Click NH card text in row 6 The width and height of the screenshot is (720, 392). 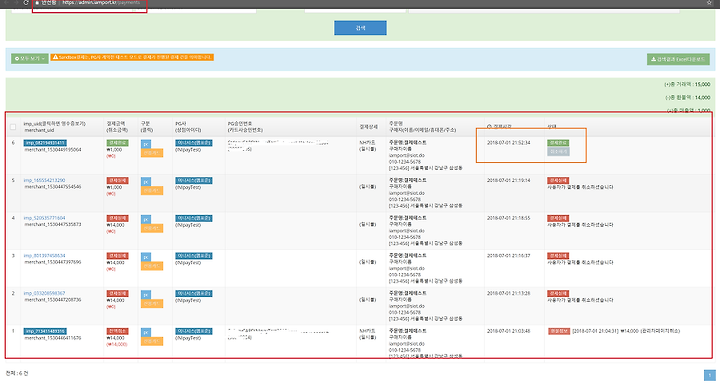(367, 143)
